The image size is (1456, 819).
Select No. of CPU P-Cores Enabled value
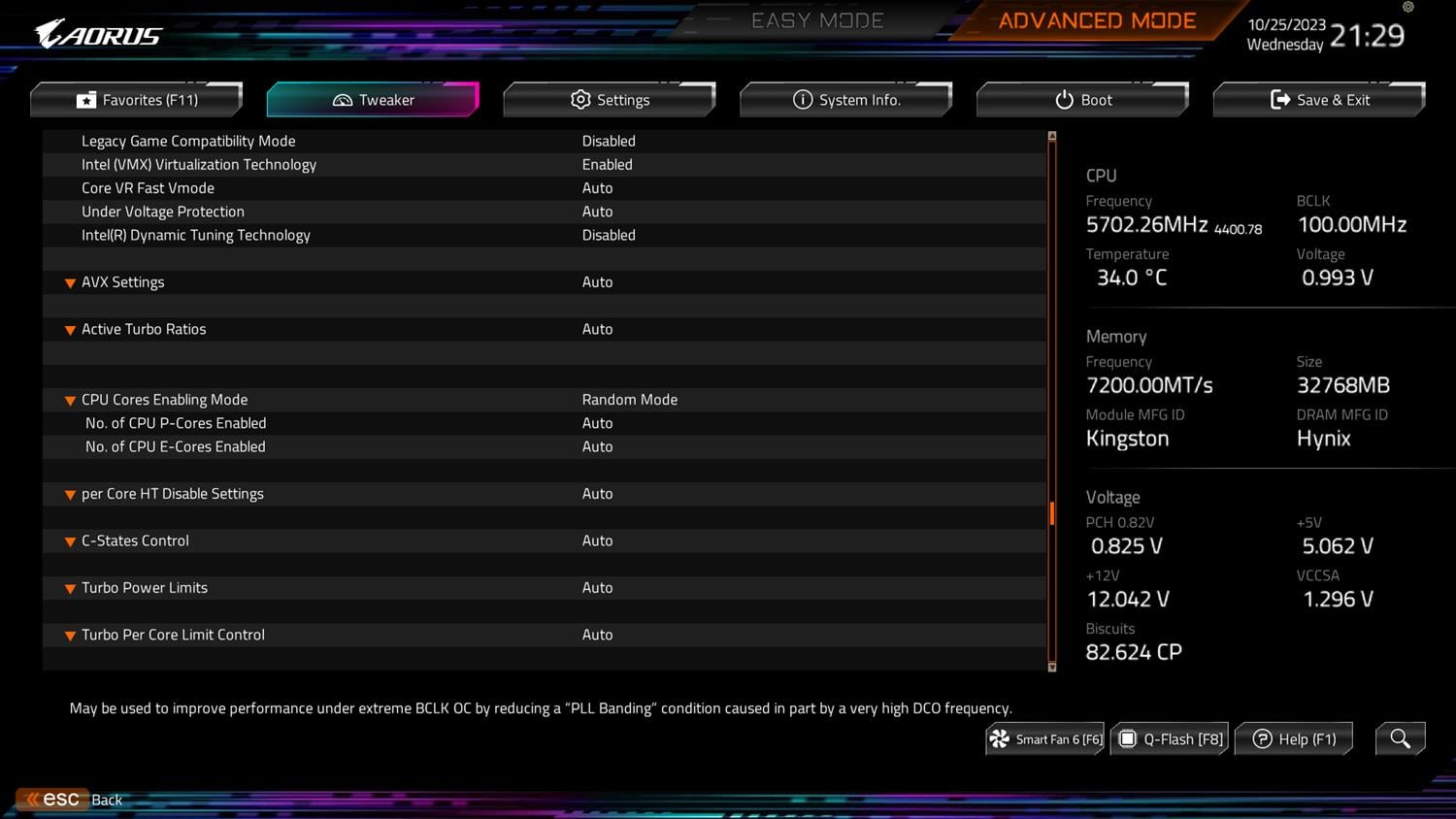(x=597, y=424)
